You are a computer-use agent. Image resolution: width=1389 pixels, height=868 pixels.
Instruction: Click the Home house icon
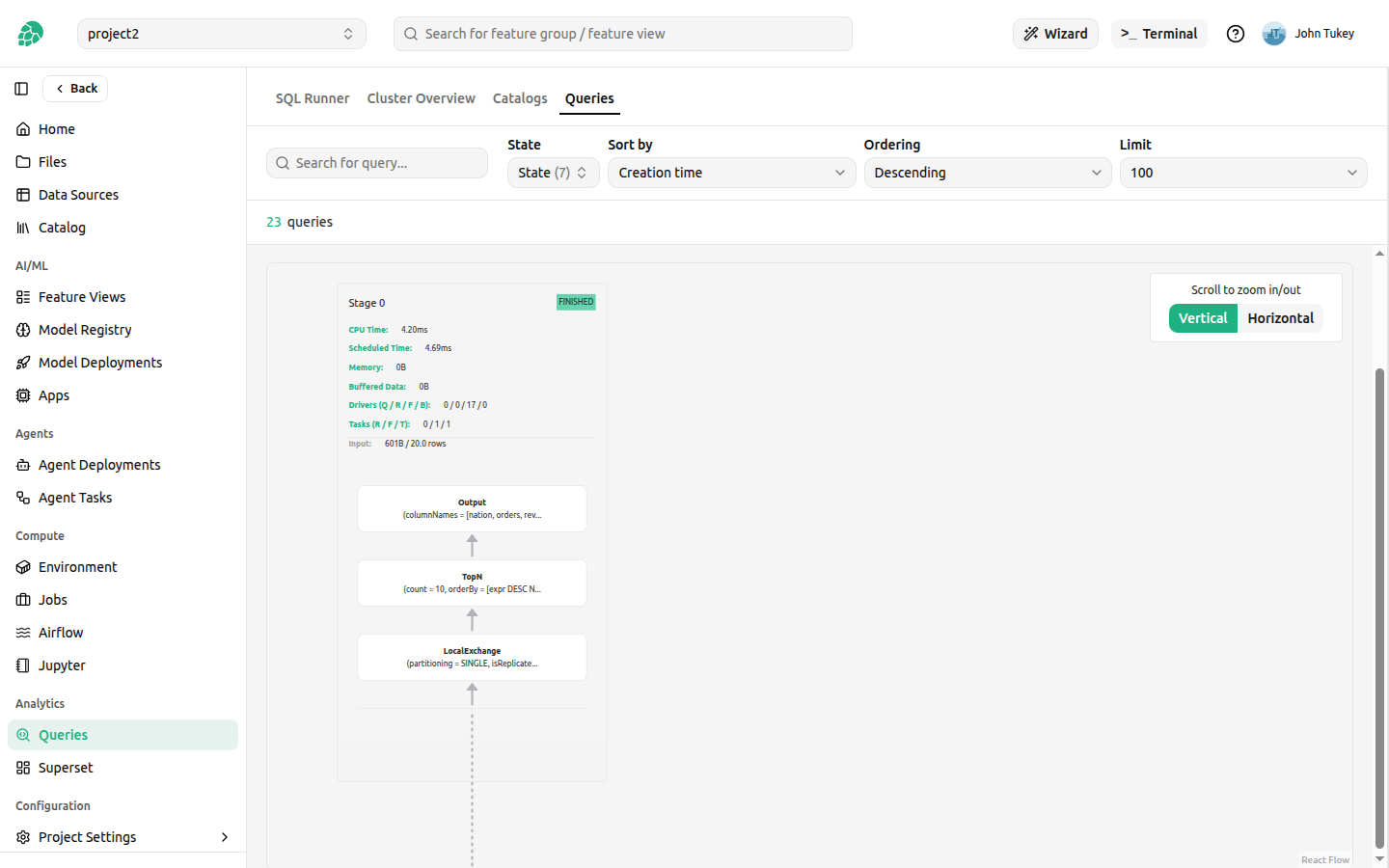[23, 129]
